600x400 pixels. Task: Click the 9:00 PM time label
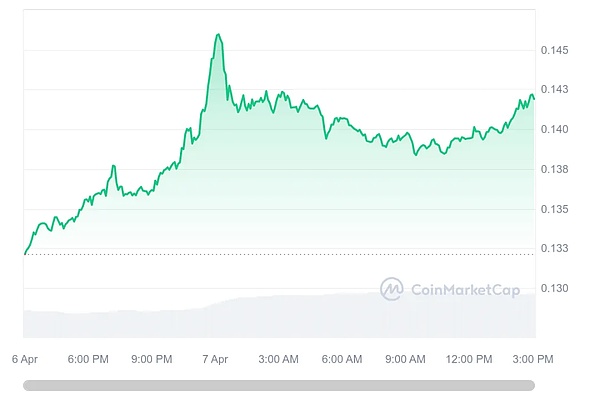[x=152, y=358]
